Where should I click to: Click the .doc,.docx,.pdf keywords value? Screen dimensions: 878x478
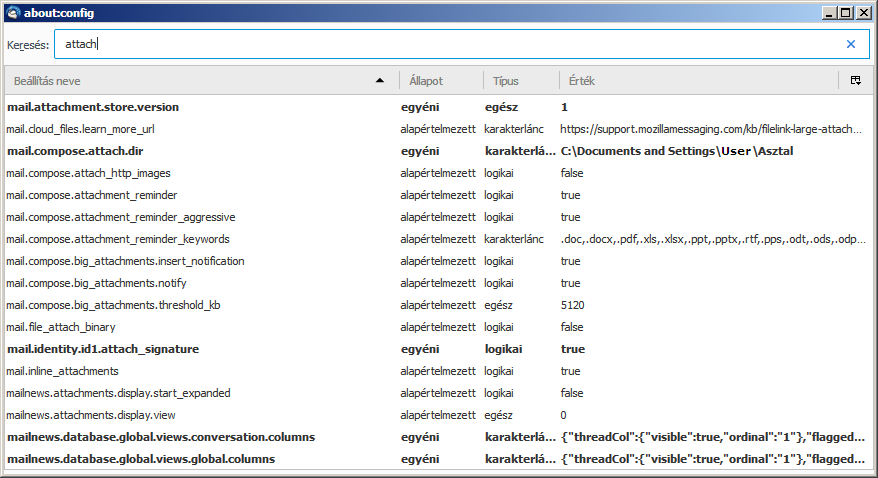coord(713,239)
